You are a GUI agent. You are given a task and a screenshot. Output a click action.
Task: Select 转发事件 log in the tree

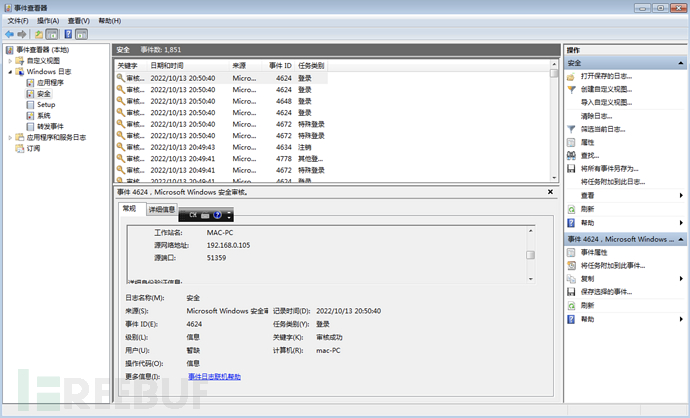[x=50, y=127]
